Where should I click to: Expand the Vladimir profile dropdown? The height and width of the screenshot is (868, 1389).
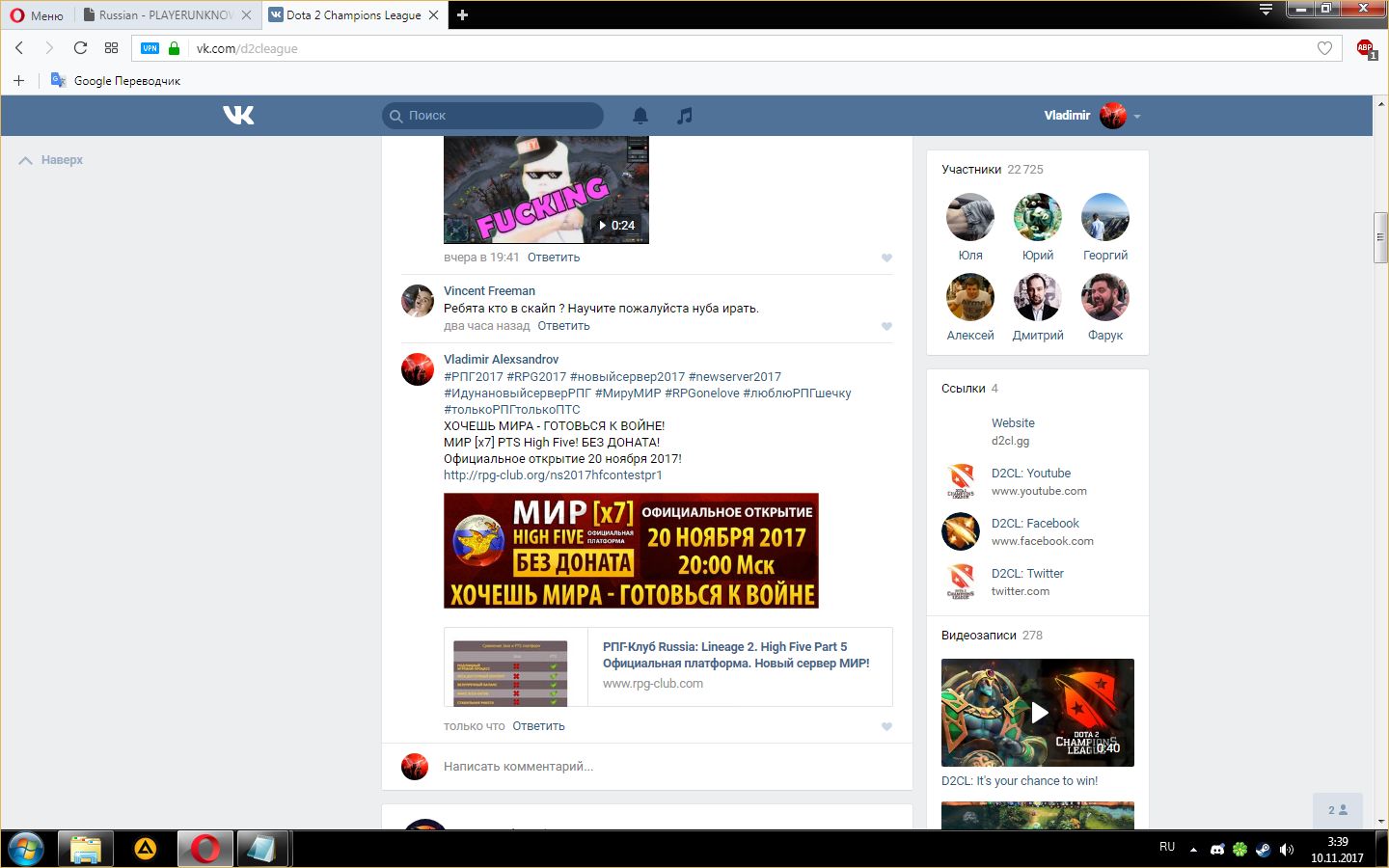[1137, 116]
